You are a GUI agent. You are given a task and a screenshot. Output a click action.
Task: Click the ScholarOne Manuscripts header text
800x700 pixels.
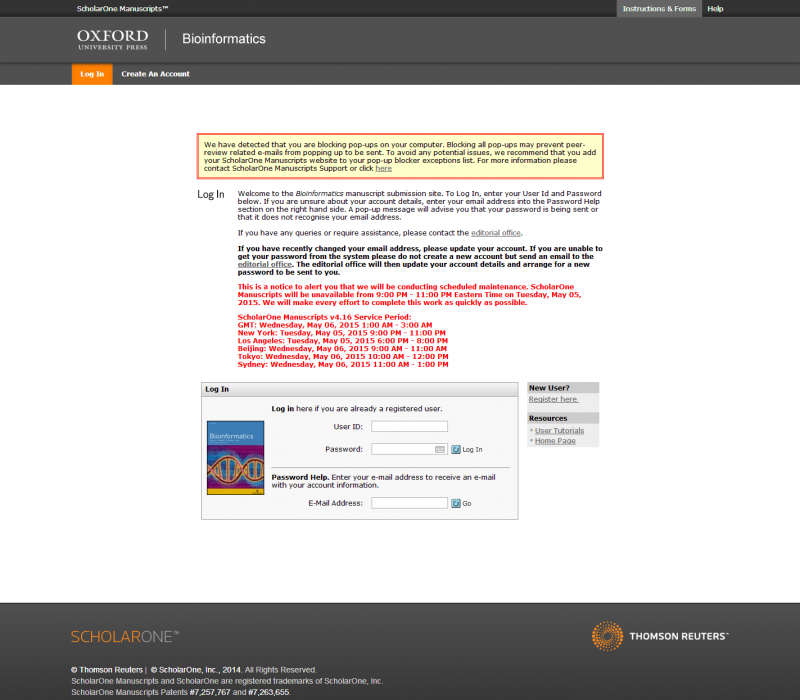[x=122, y=9]
